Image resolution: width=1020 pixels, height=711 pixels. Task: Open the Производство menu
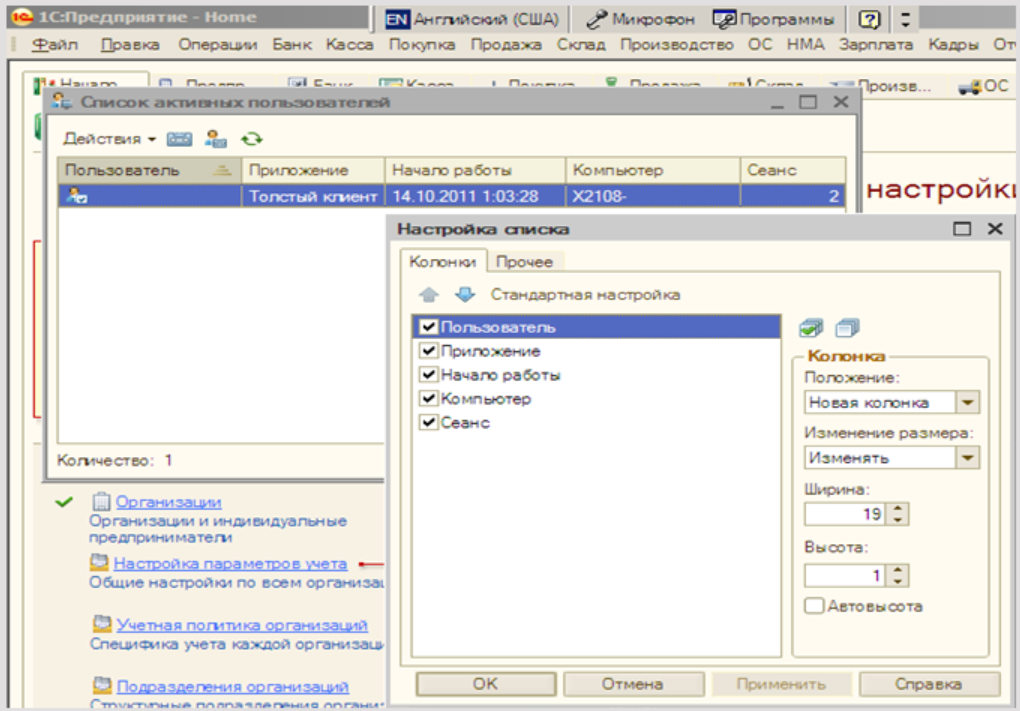(x=677, y=45)
